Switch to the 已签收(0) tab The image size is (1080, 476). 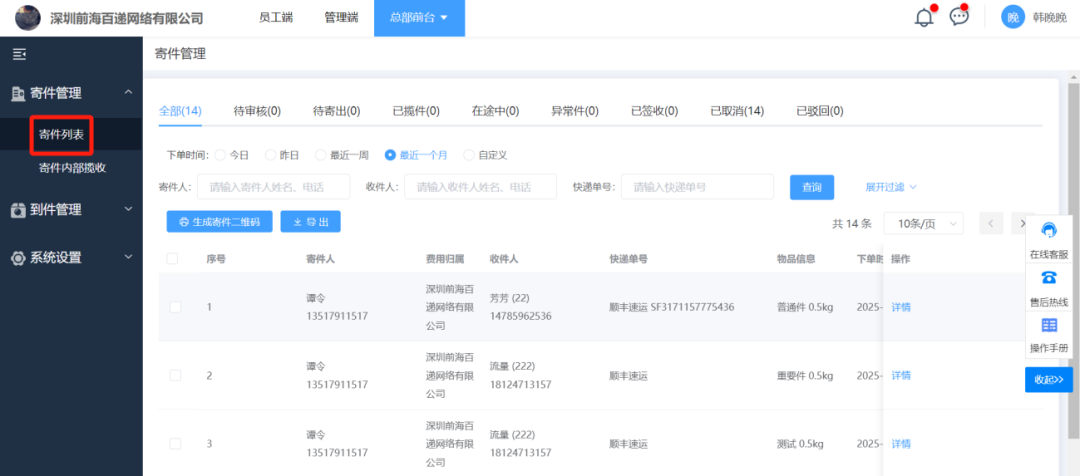point(654,111)
